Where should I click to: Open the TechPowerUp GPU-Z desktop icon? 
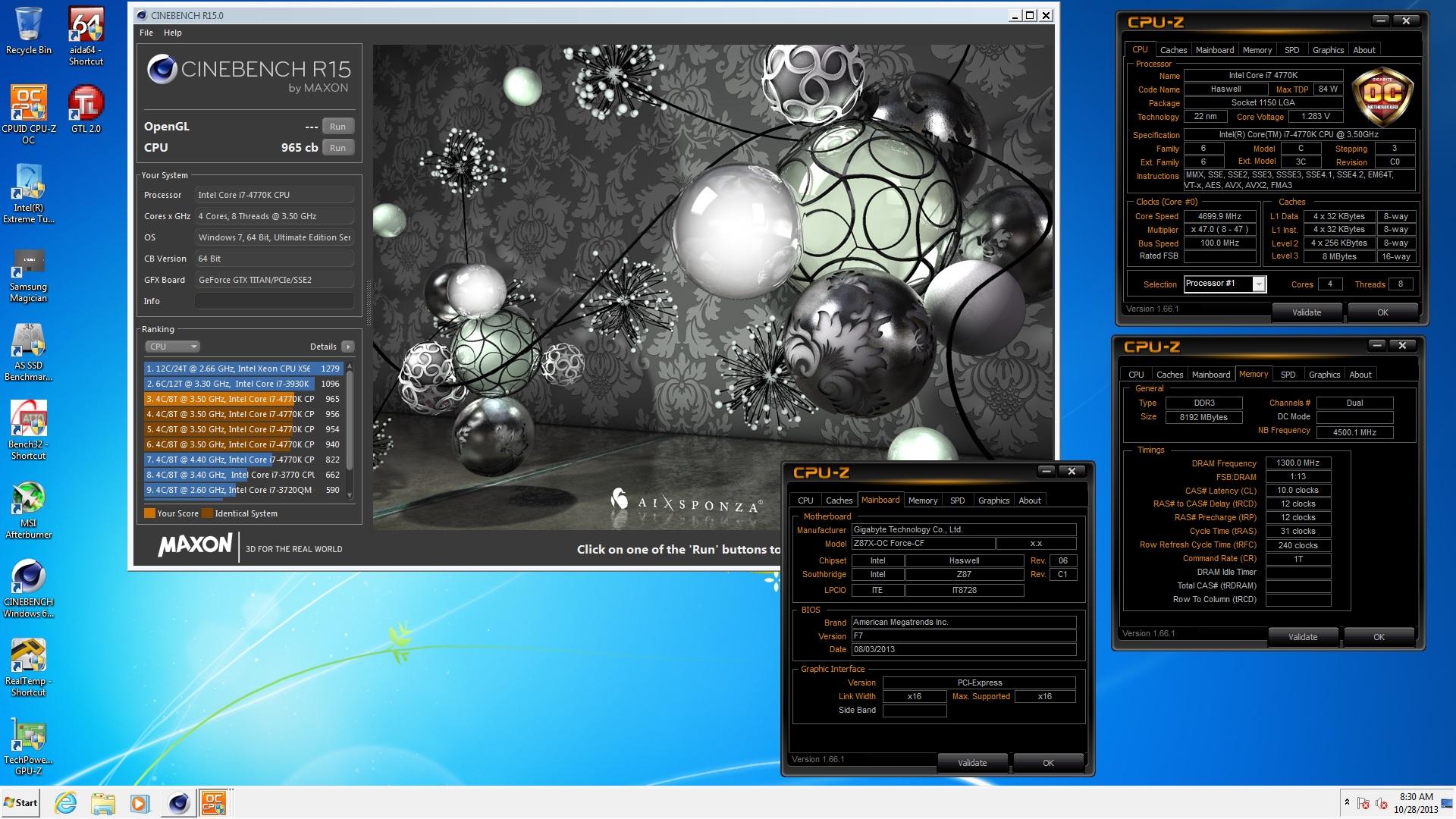click(28, 747)
